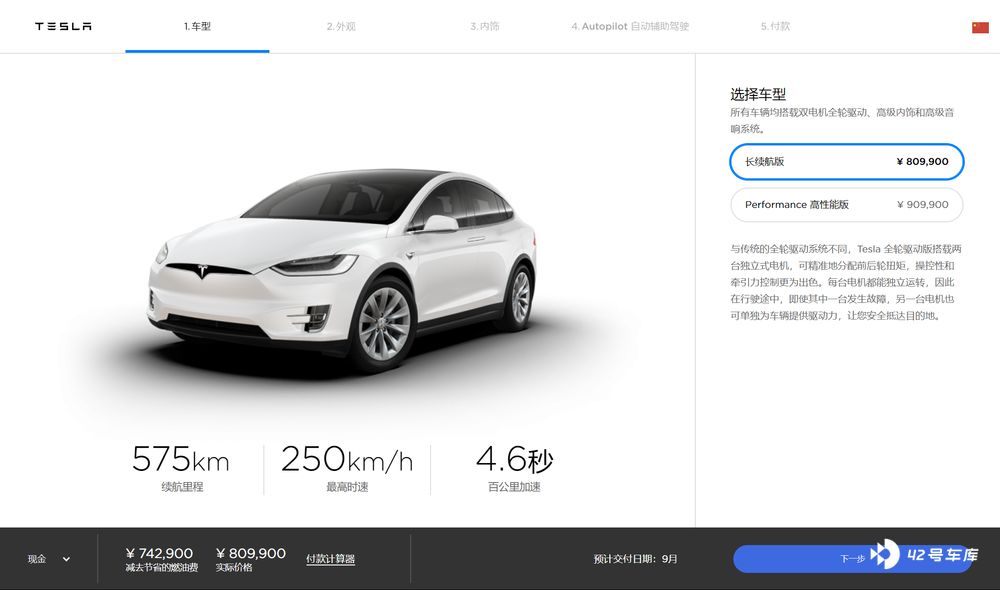This screenshot has height=590, width=1000.
Task: Click the white Model X image
Action: (342, 270)
